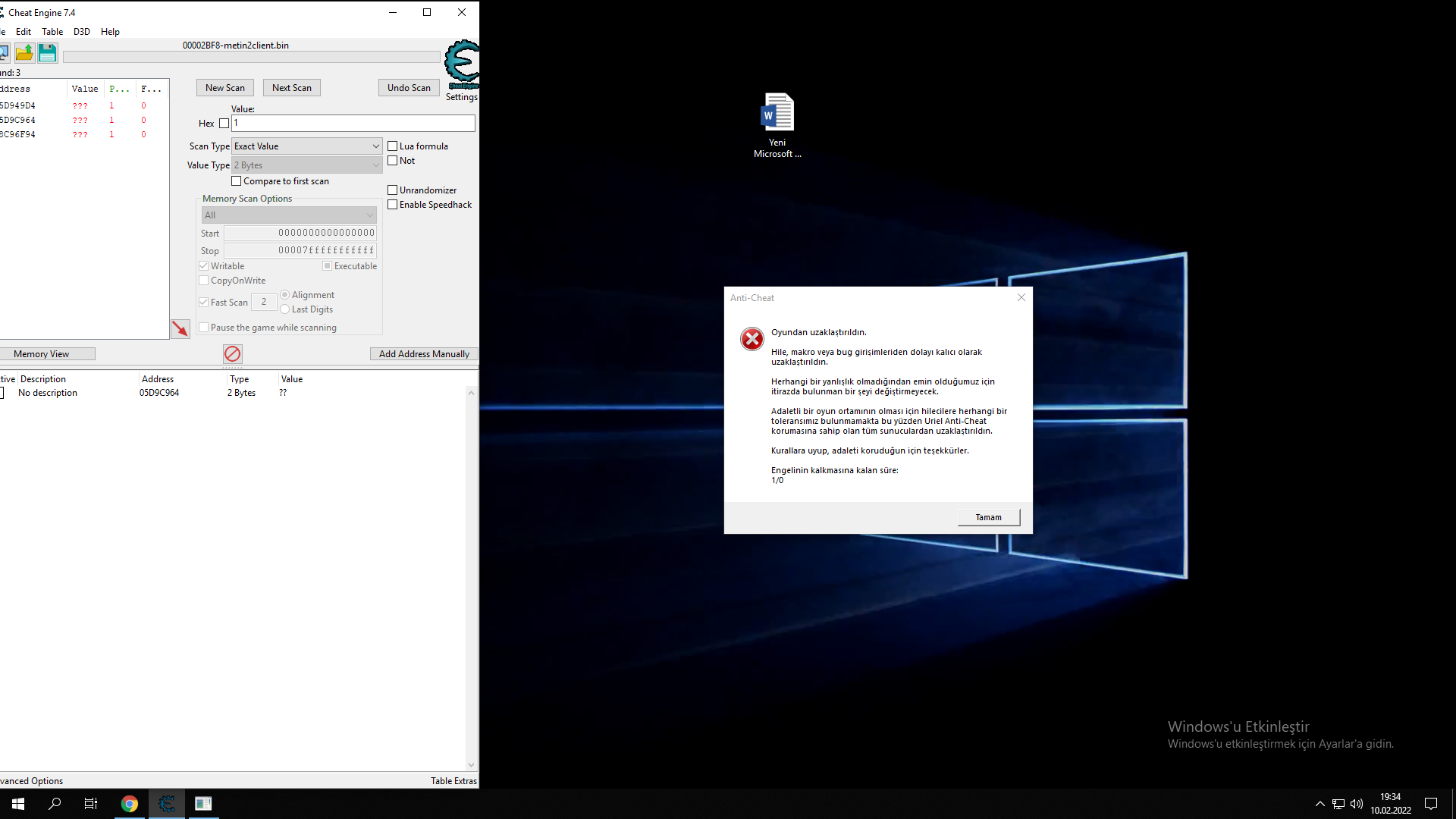This screenshot has width=1456, height=819.
Task: Click Add Address Manually
Action: 424,354
